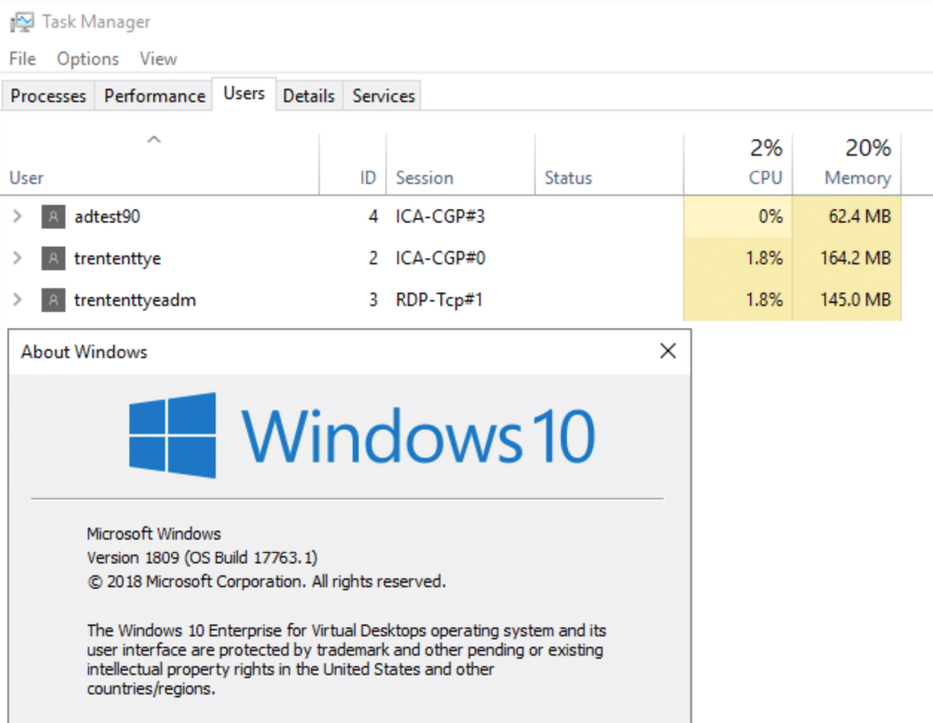Select the Users tab

(244, 93)
